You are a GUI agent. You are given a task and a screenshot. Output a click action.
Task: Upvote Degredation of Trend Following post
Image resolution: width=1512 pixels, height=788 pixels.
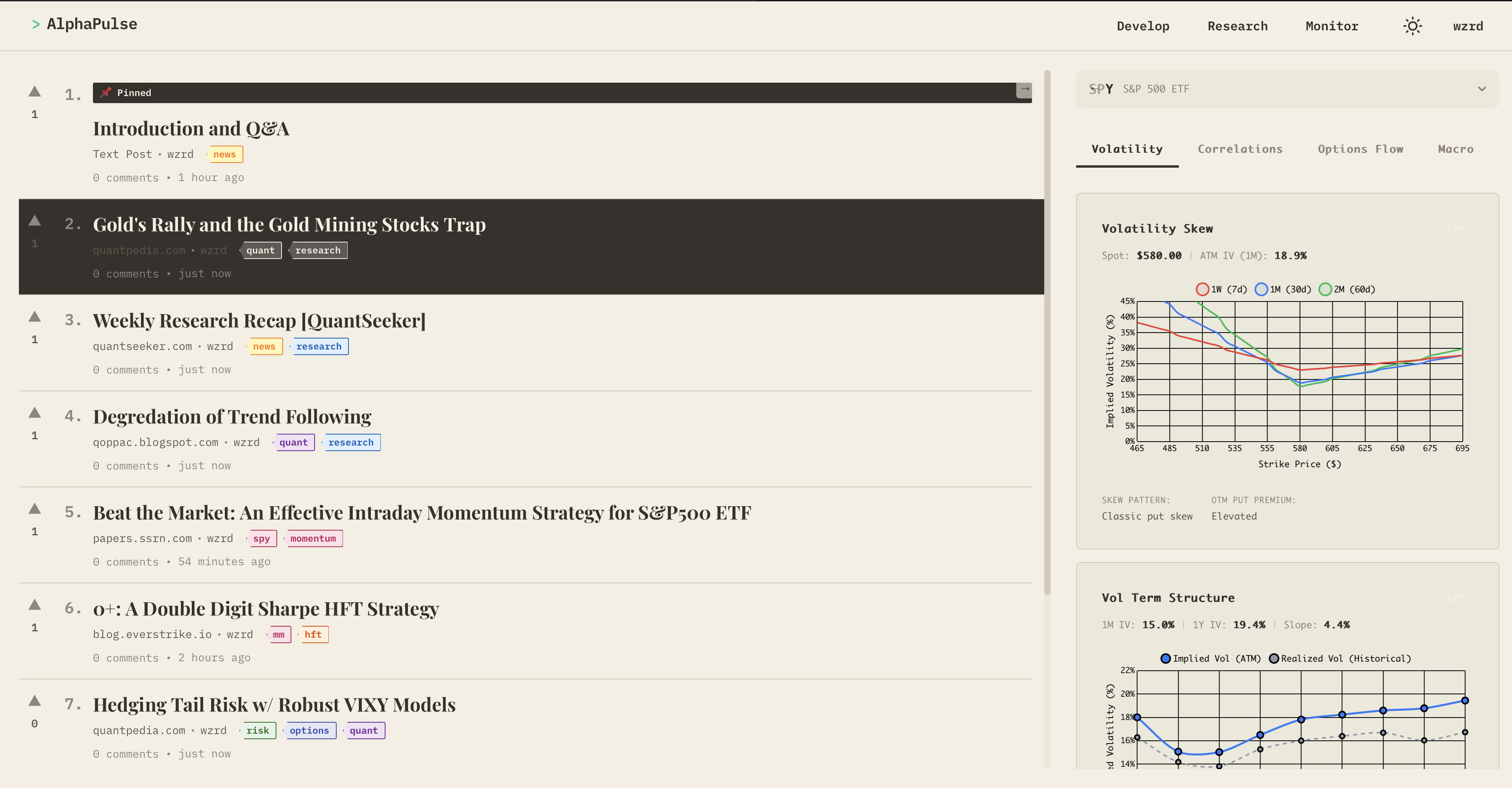pyautogui.click(x=35, y=413)
